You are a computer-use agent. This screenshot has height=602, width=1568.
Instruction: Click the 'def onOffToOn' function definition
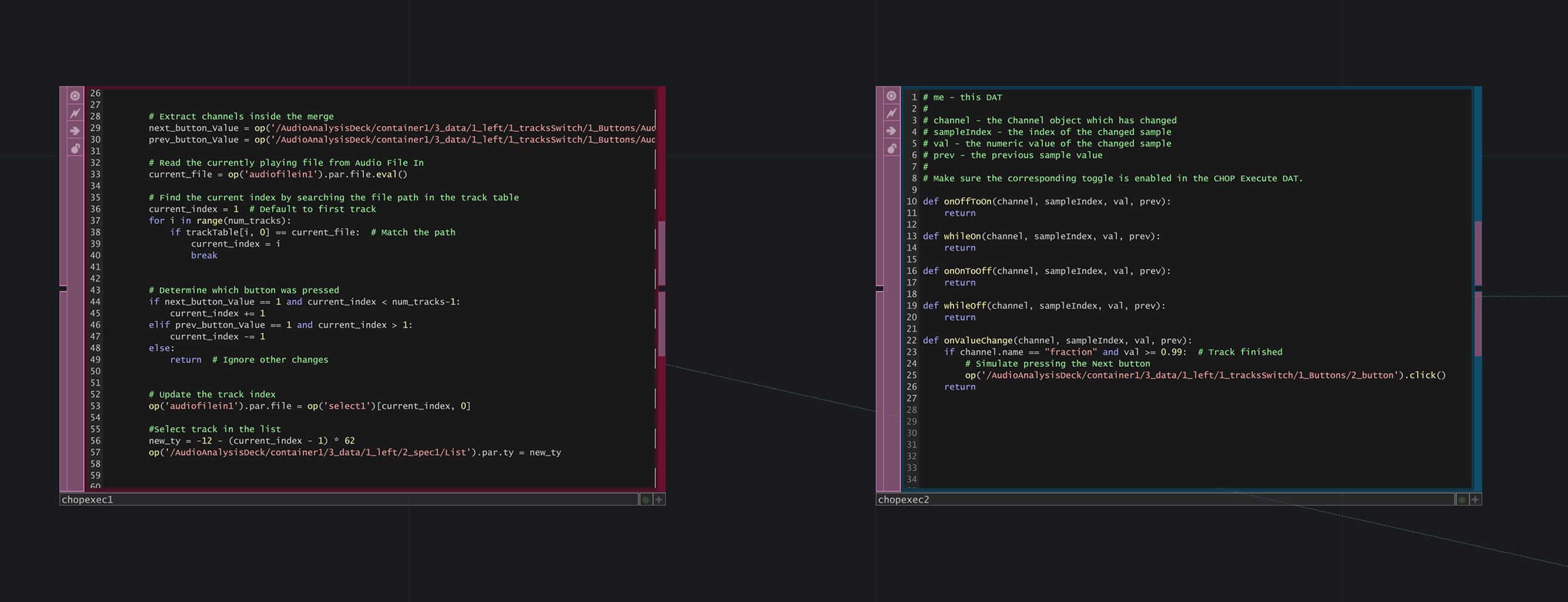point(1047,202)
